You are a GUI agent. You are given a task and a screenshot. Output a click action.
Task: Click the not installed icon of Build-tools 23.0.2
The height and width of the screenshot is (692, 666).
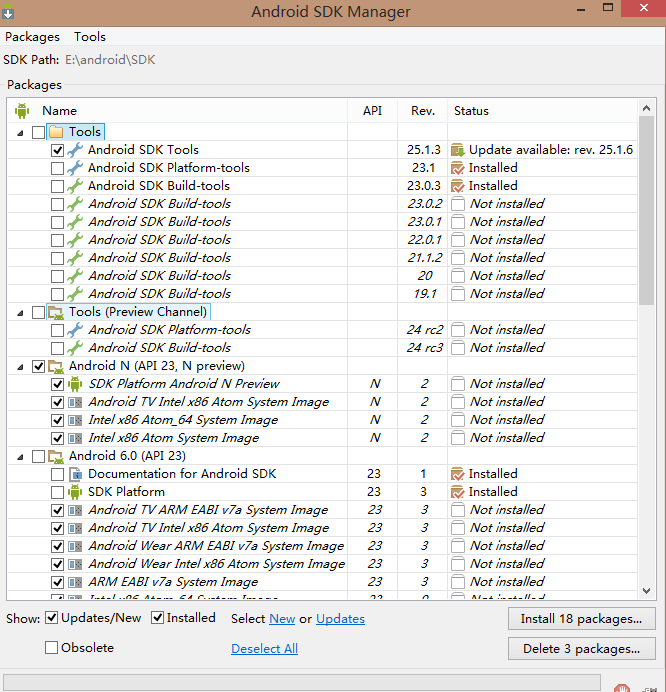tap(458, 204)
